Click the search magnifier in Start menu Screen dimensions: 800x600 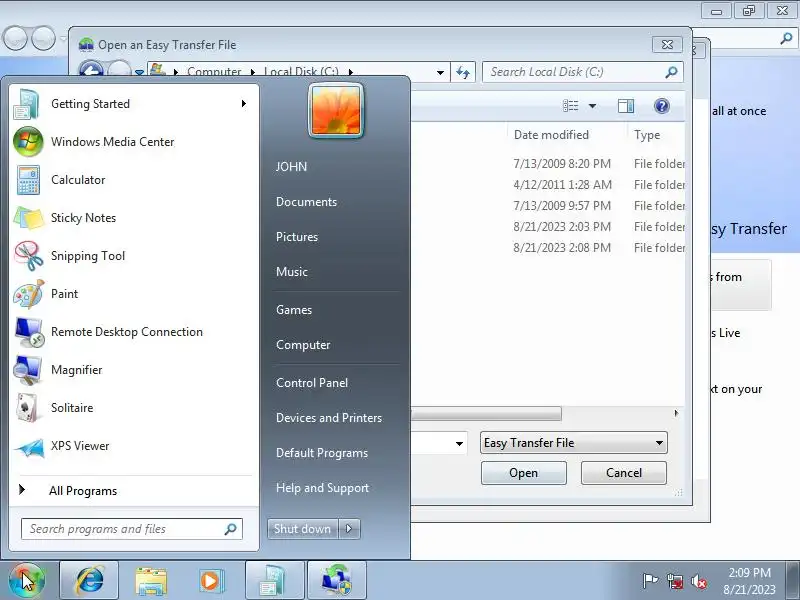coord(231,529)
